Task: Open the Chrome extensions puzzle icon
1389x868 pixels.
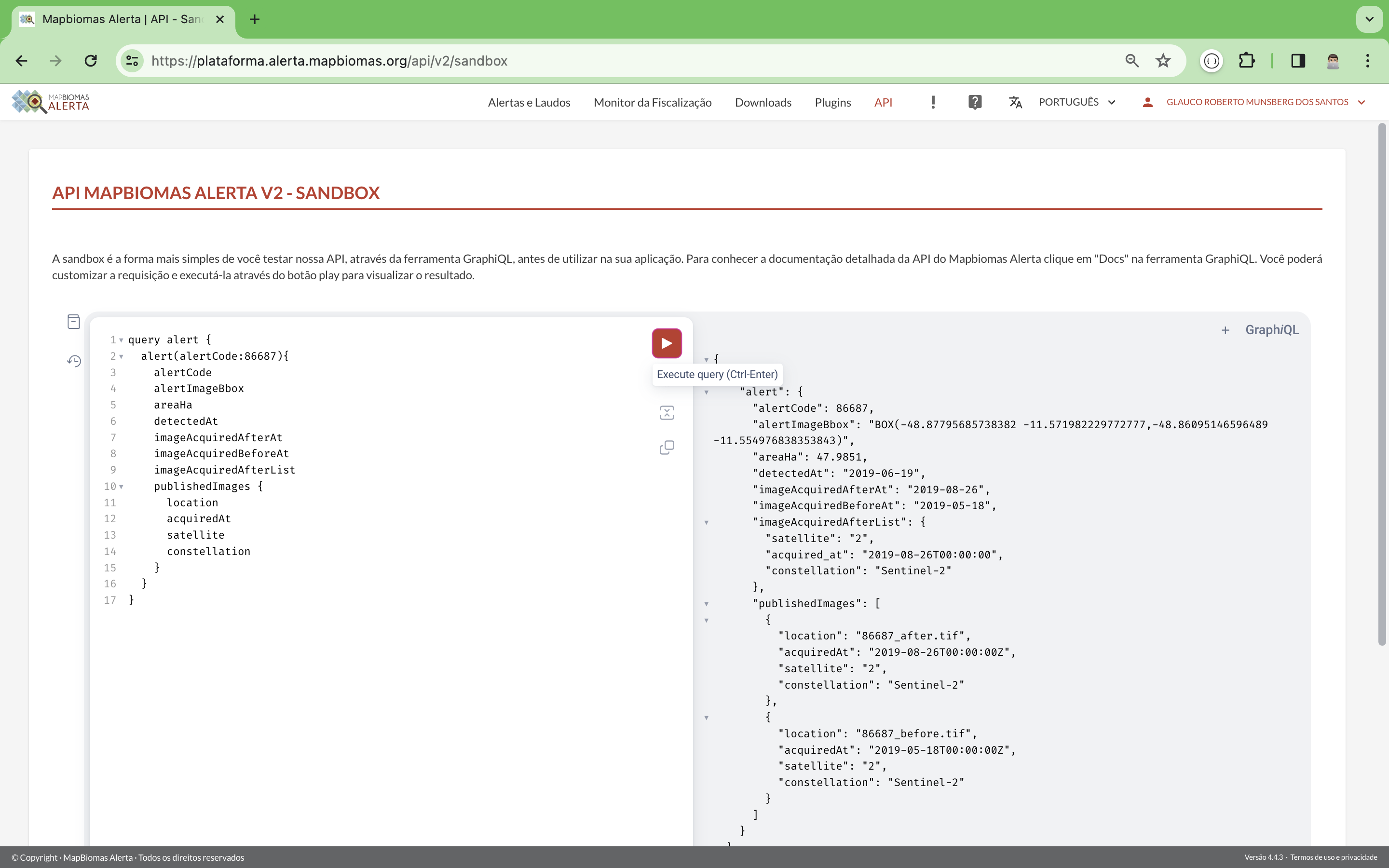Action: [1247, 61]
